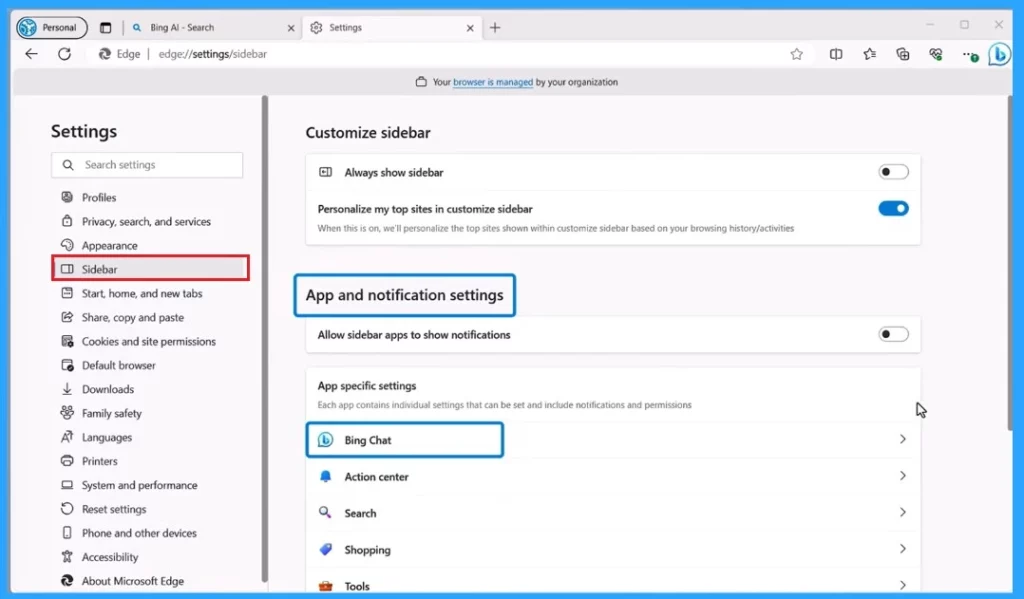The image size is (1024, 599).
Task: Open Browser essentials heart icon
Action: [936, 54]
